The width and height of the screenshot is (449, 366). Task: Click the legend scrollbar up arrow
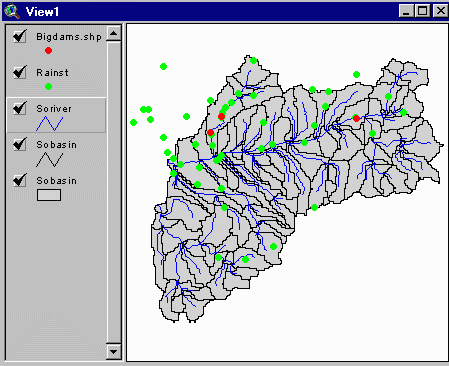(x=114, y=33)
